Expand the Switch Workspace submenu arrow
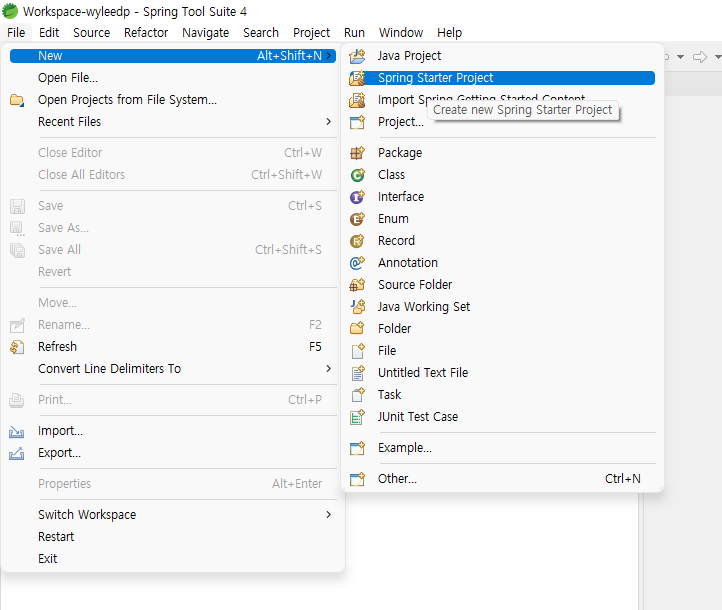 [329, 514]
